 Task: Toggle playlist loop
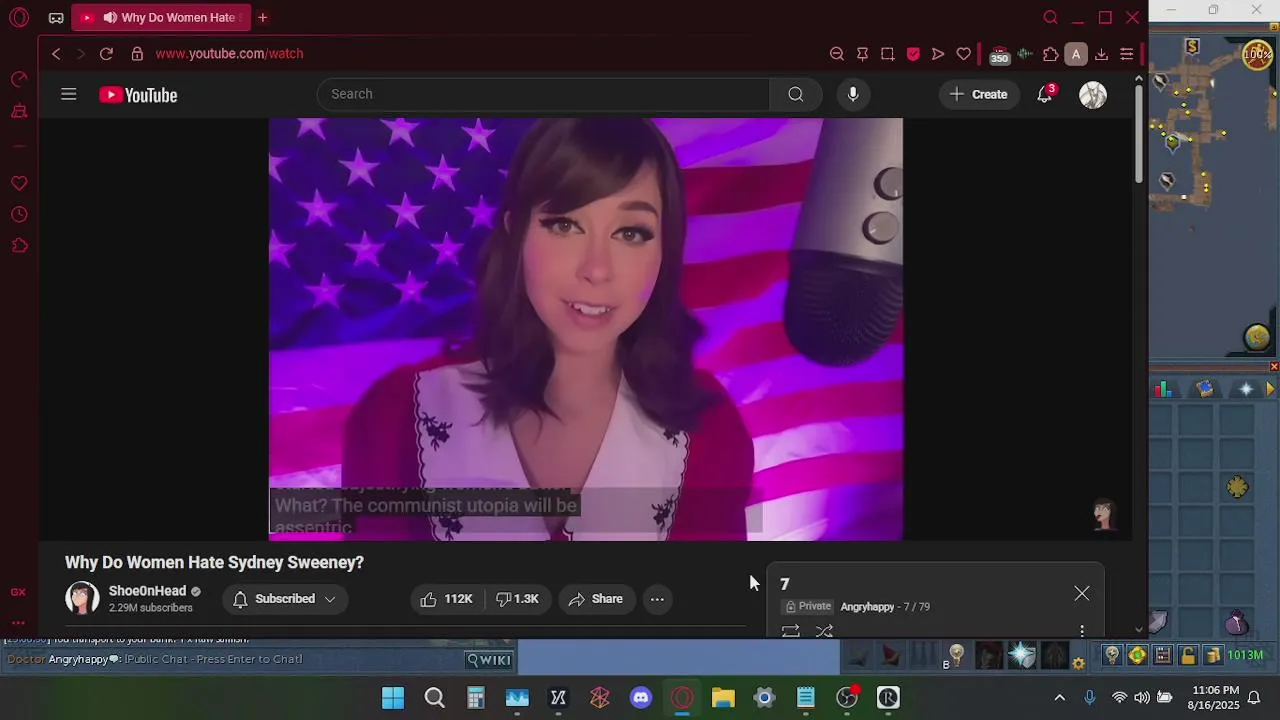pyautogui.click(x=790, y=631)
